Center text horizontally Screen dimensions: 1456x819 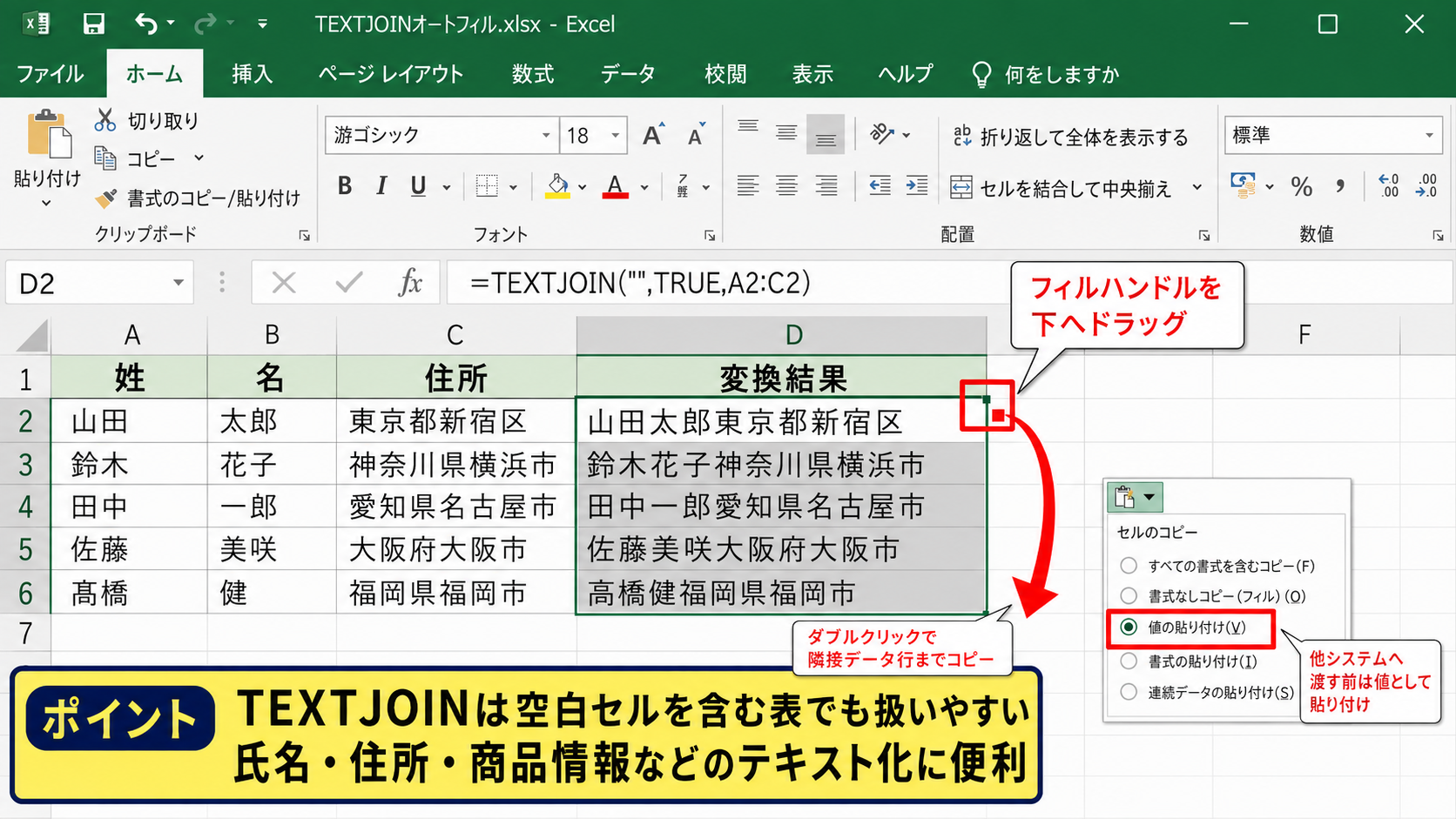[786, 185]
